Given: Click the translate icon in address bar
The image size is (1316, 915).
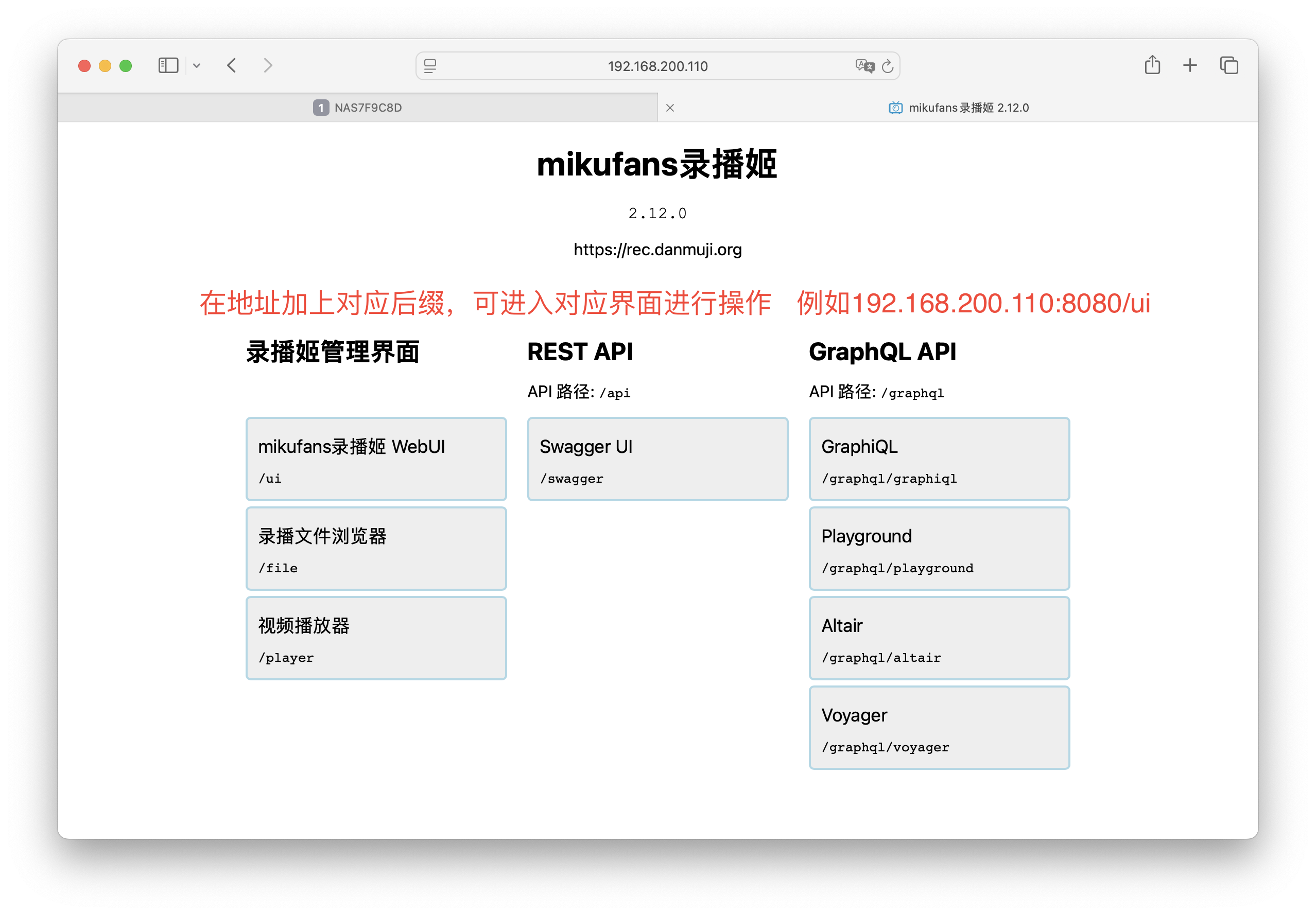Looking at the screenshot, I should 864,66.
